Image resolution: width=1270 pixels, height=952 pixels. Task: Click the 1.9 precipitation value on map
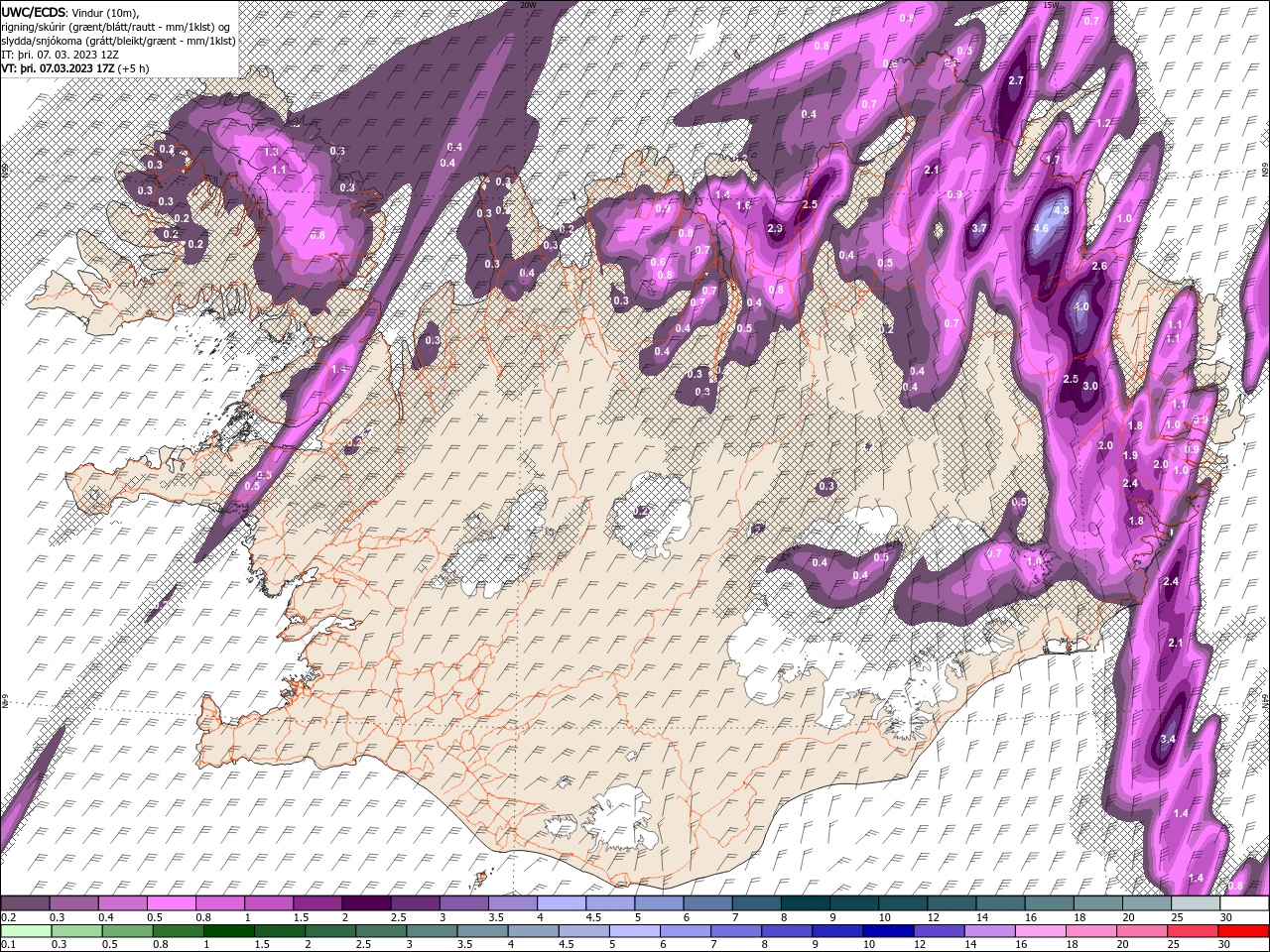click(x=1130, y=455)
